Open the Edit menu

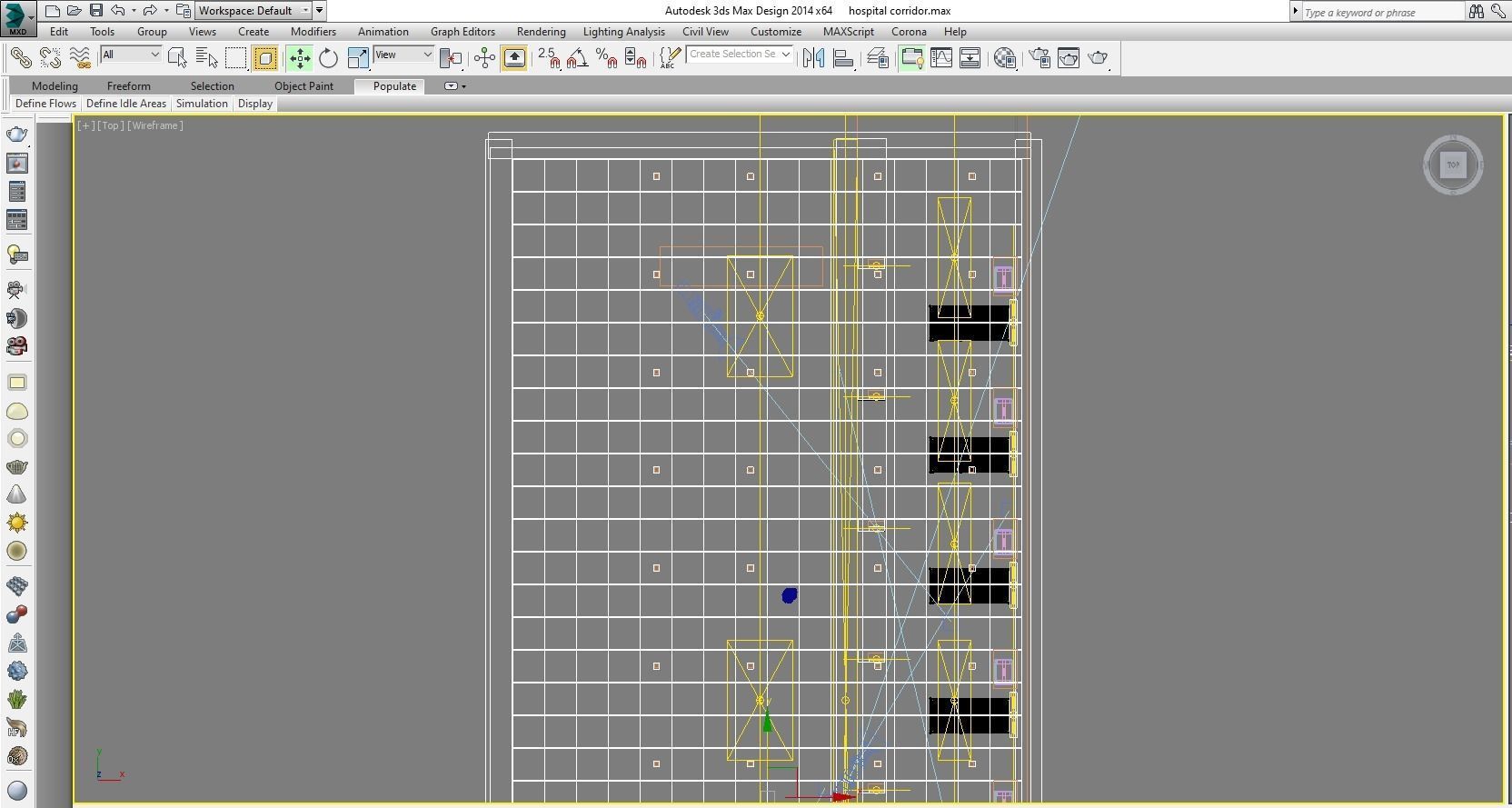[59, 32]
